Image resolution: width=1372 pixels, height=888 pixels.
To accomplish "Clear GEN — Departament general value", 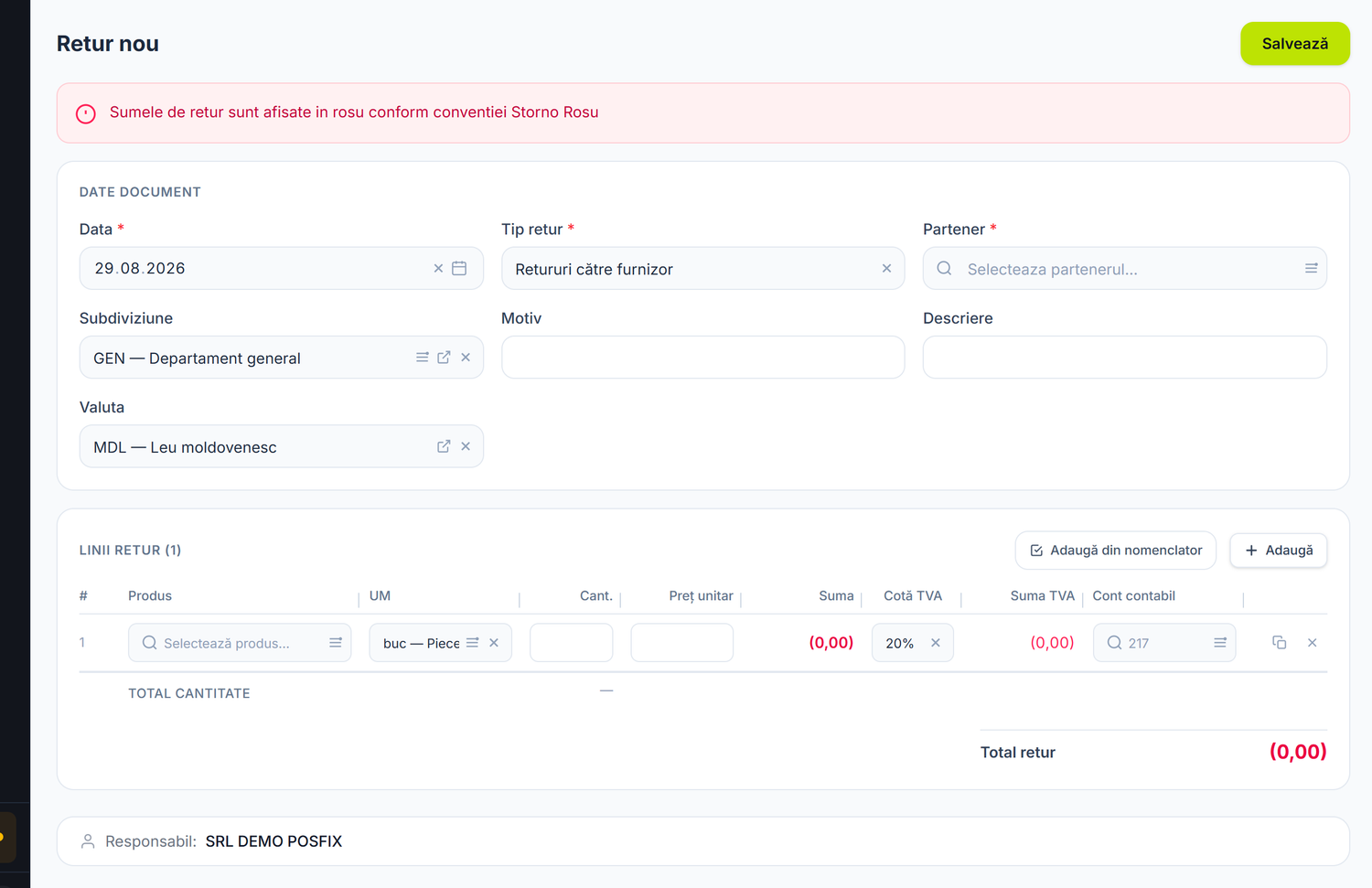I will (466, 358).
